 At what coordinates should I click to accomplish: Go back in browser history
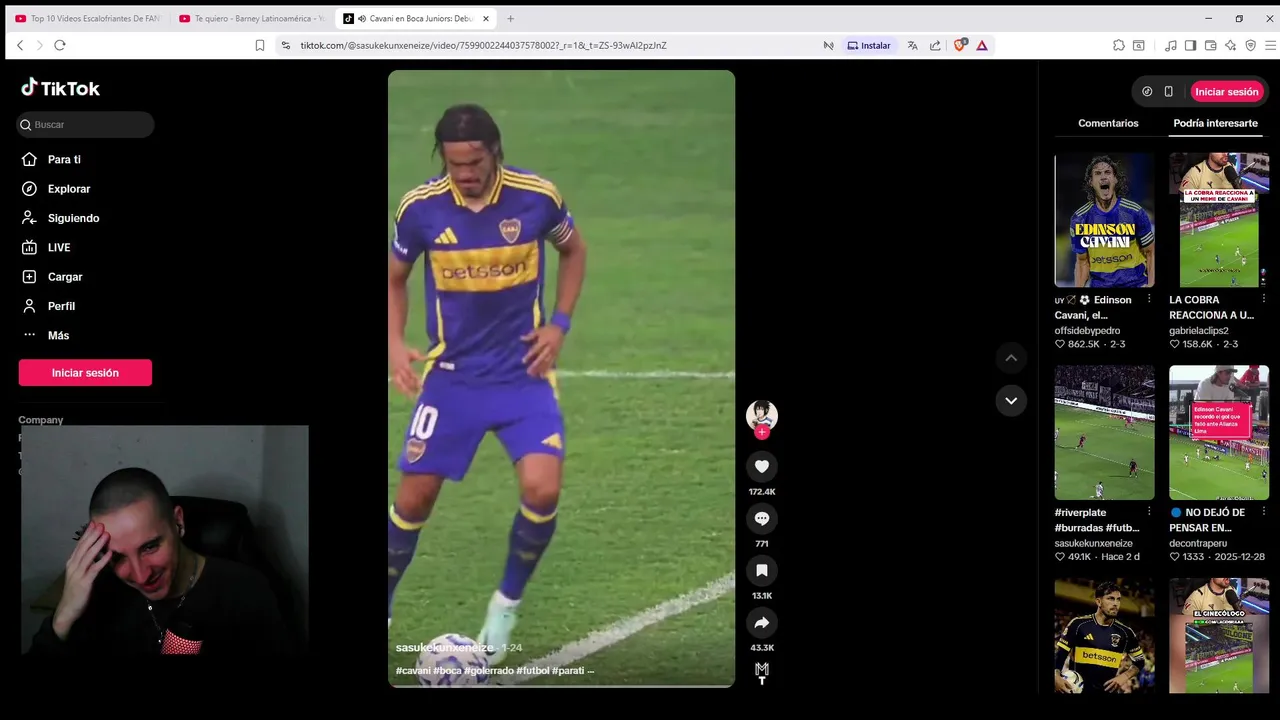(20, 45)
